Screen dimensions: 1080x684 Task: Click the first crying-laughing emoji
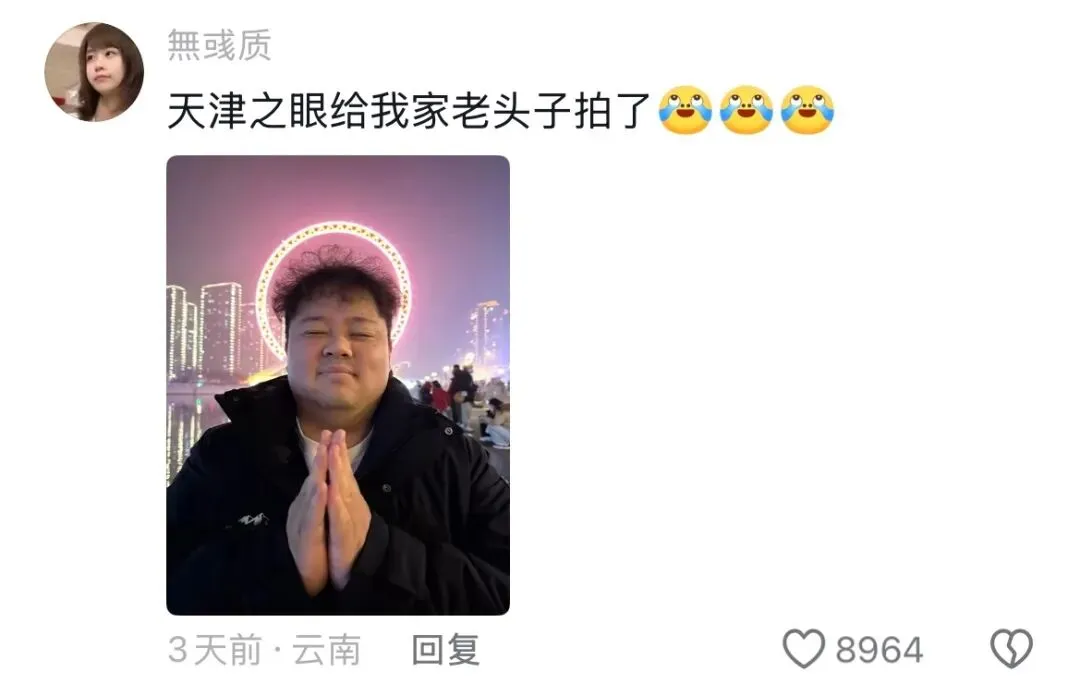point(685,110)
